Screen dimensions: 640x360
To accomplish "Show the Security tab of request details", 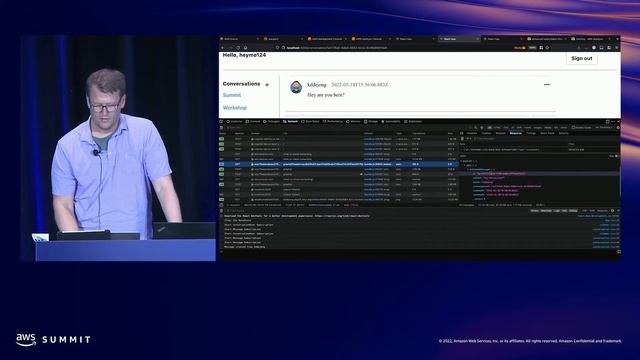I will click(x=564, y=133).
